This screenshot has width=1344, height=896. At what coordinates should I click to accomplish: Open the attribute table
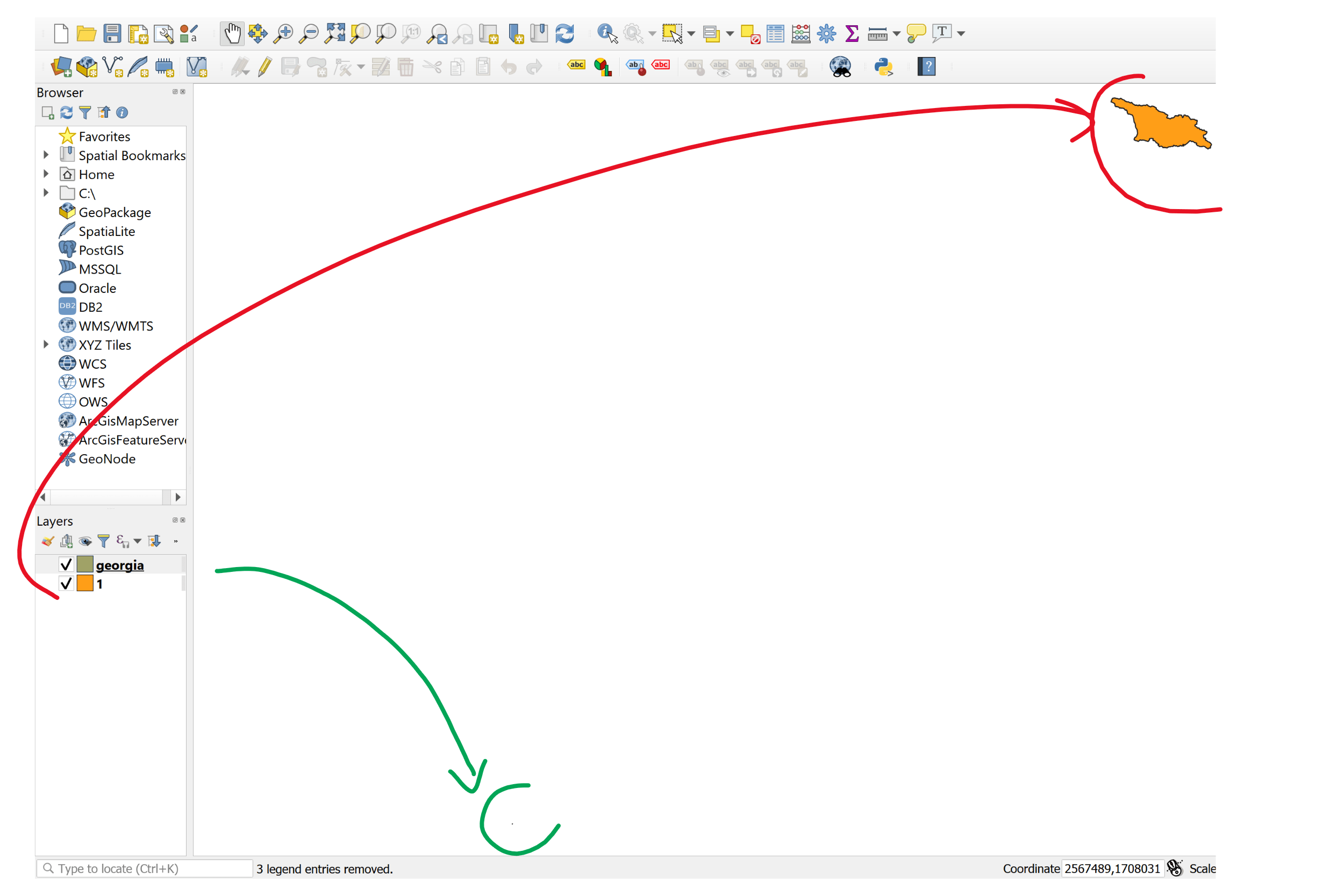tap(775, 33)
